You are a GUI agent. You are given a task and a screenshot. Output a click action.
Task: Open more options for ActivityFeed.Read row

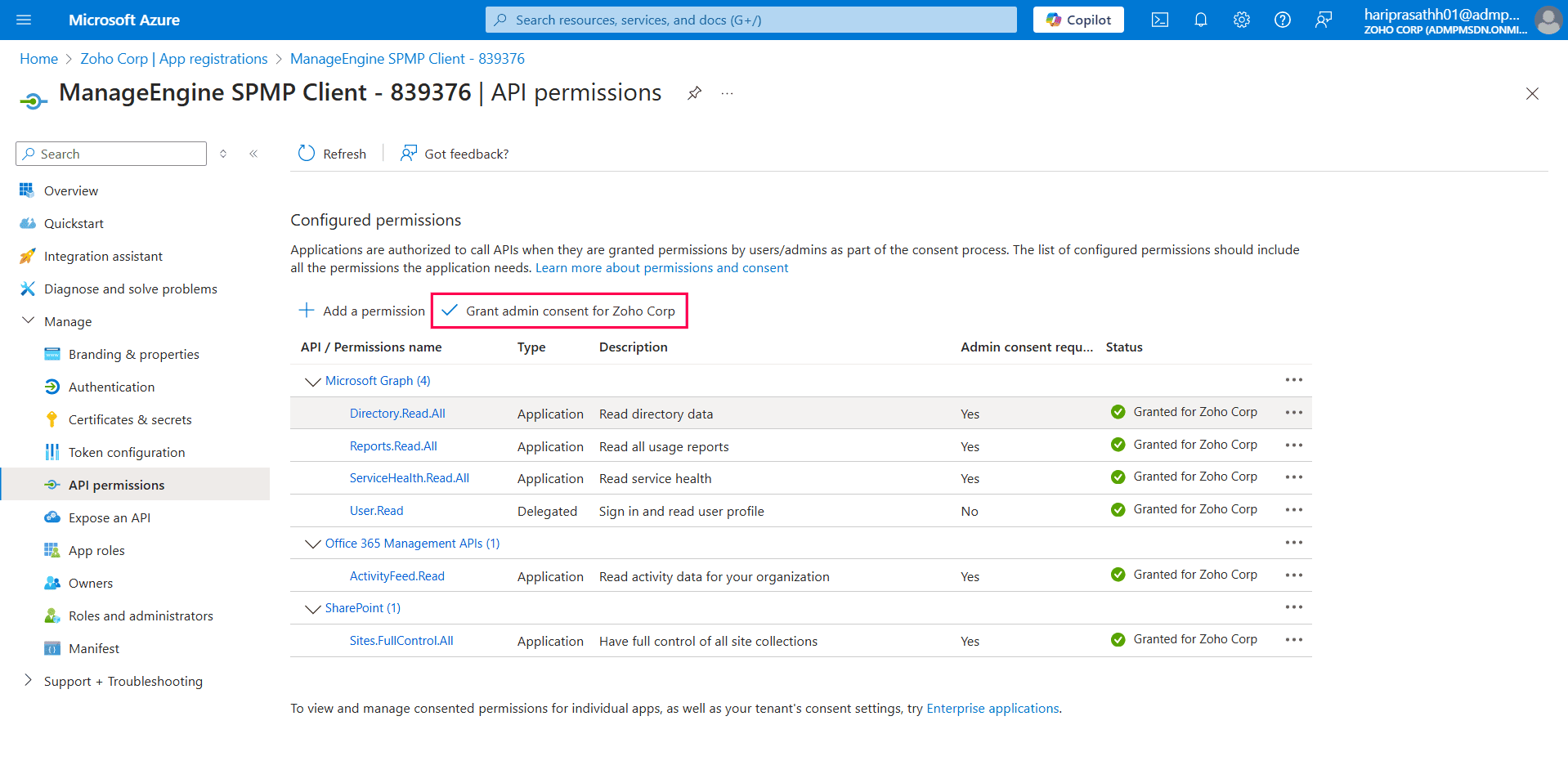click(x=1293, y=575)
